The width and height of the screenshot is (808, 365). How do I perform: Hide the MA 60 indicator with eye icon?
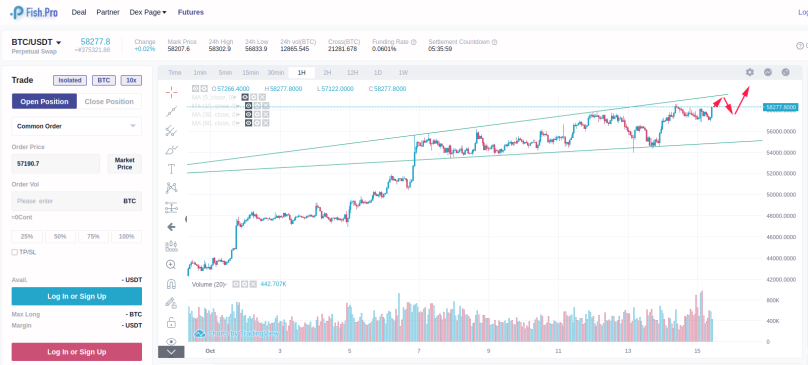248,123
